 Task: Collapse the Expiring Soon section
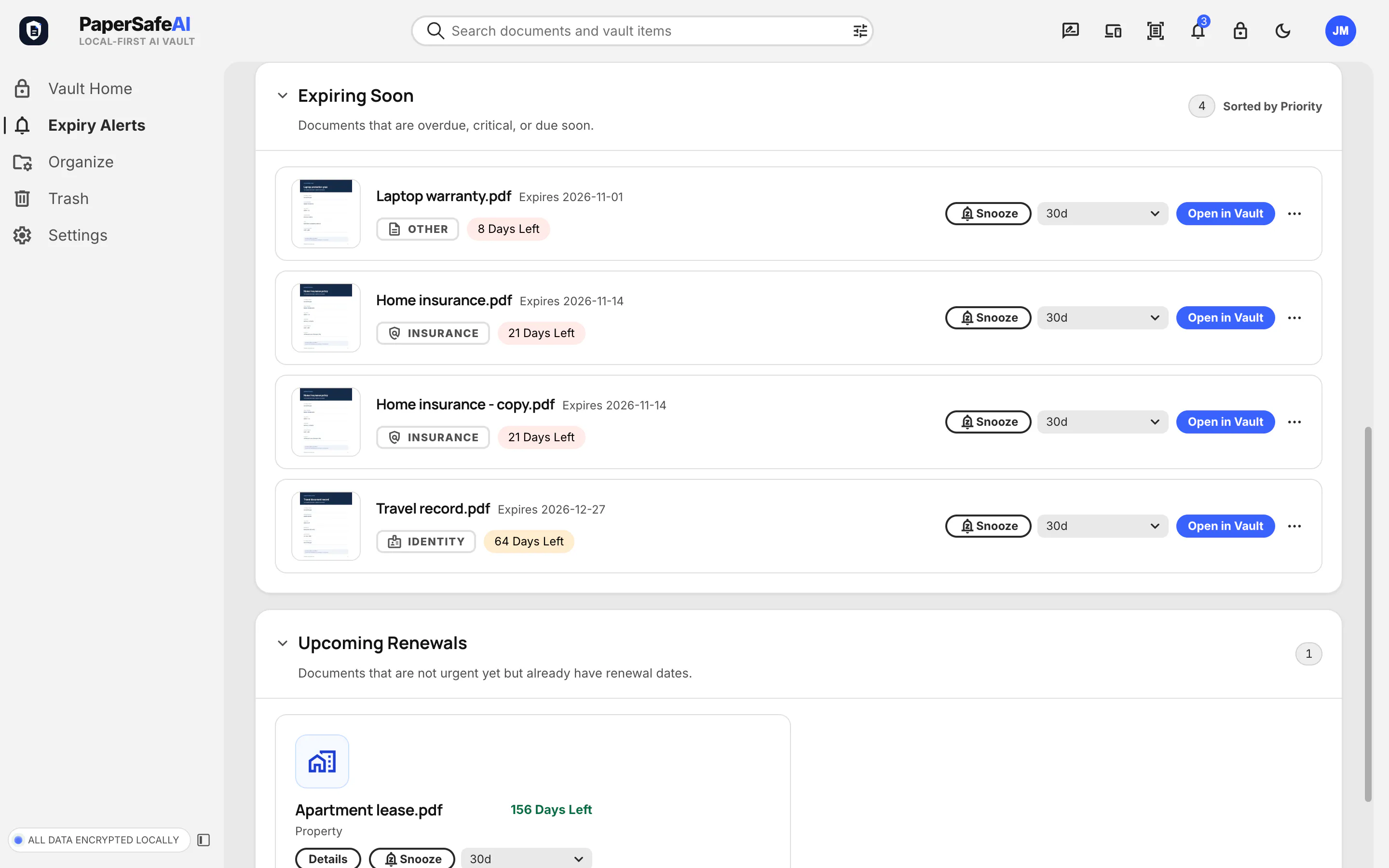283,95
